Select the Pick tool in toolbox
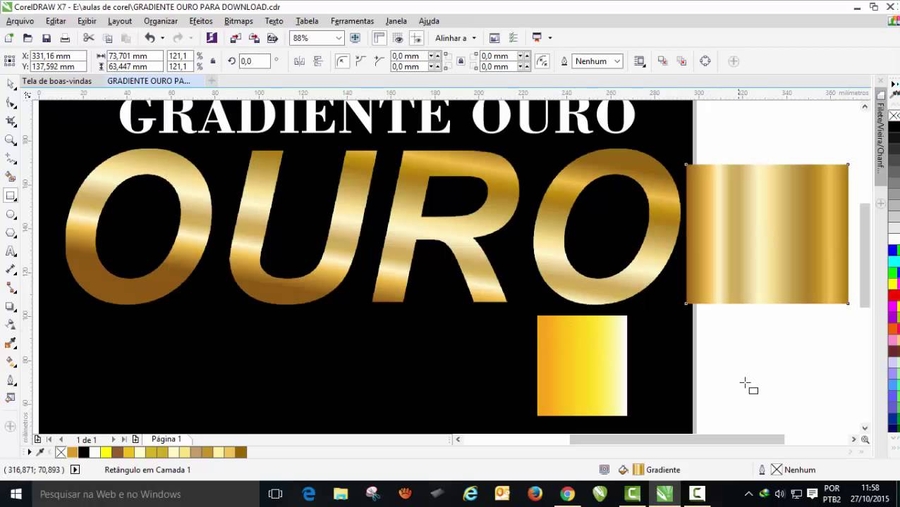 point(11,84)
